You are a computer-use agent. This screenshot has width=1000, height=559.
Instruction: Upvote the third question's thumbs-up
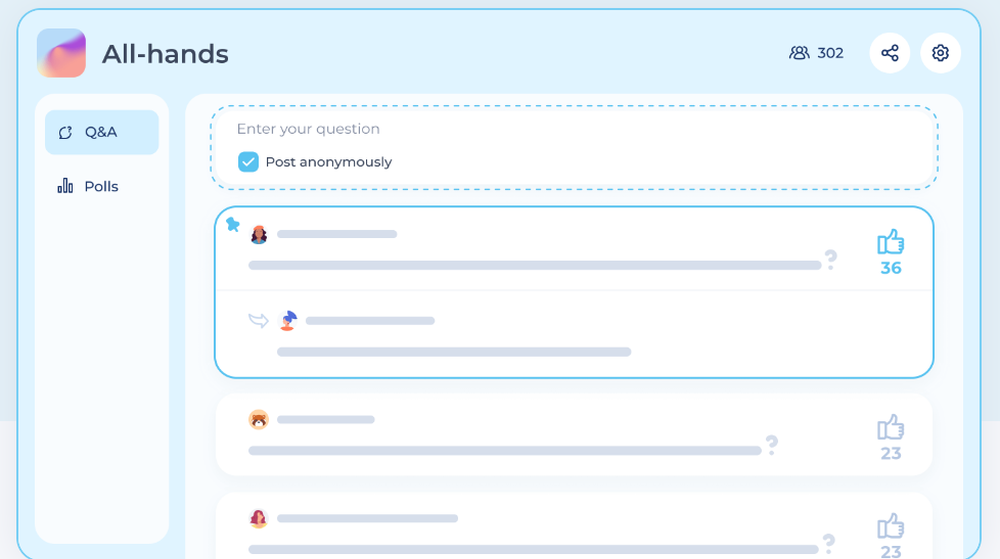[890, 526]
